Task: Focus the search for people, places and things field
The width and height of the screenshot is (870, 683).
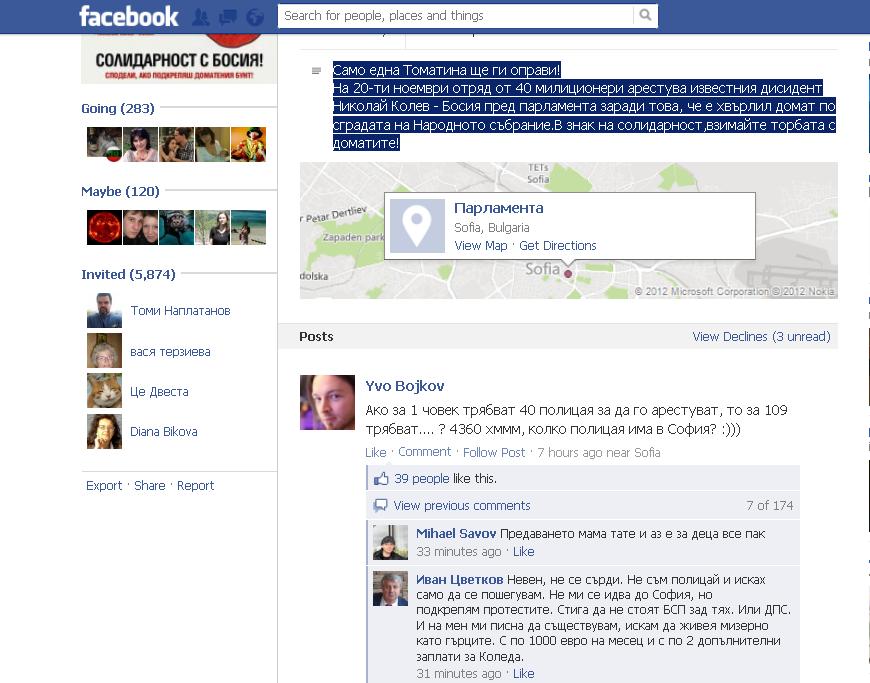Action: pyautogui.click(x=456, y=16)
